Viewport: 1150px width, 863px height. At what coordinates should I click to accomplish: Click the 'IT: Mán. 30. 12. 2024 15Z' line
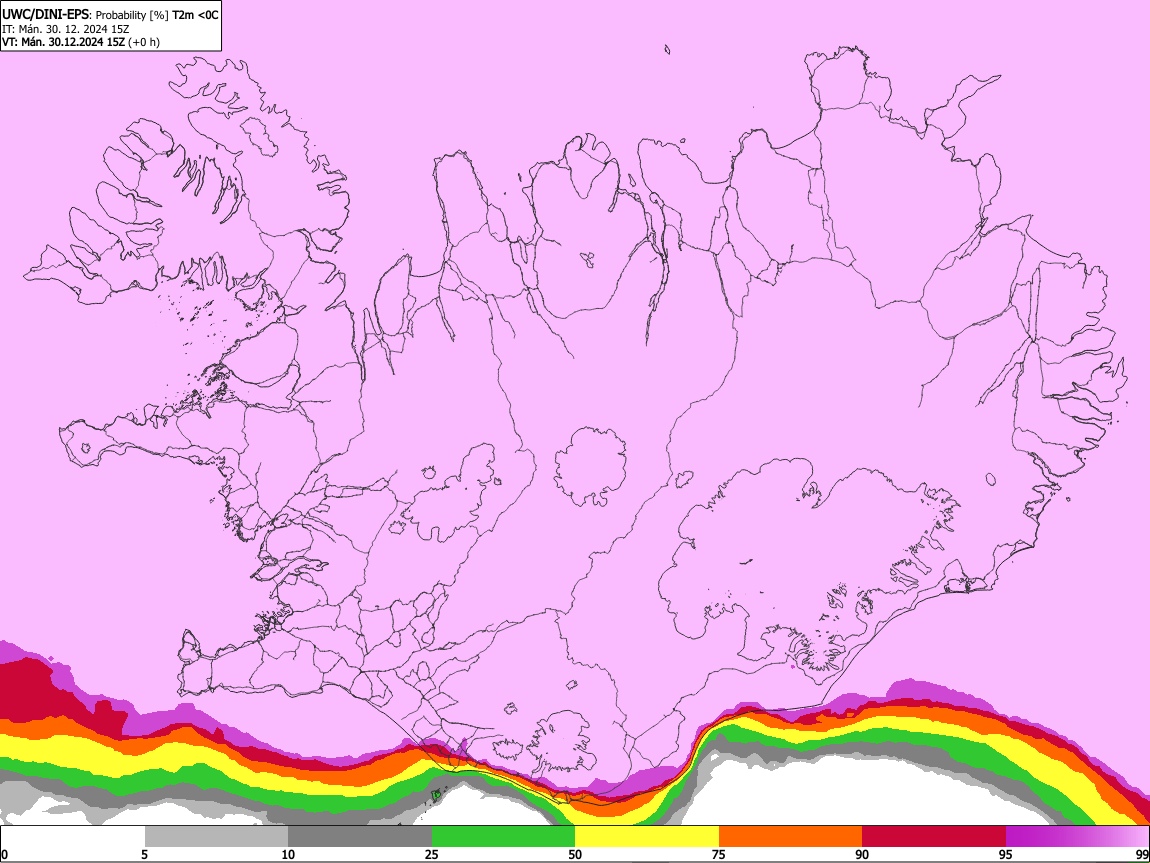point(65,29)
